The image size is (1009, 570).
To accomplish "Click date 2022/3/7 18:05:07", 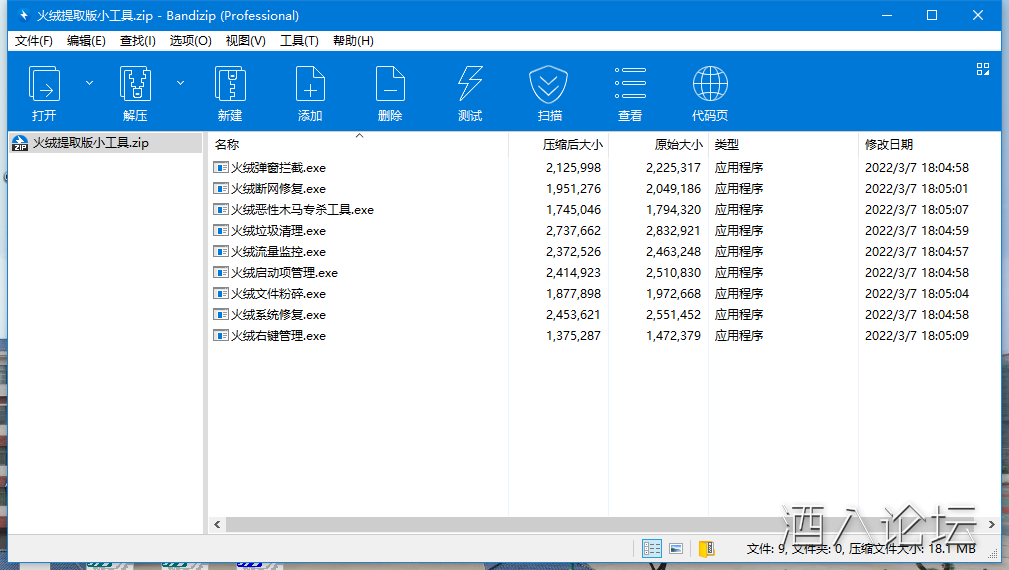I will (x=916, y=210).
